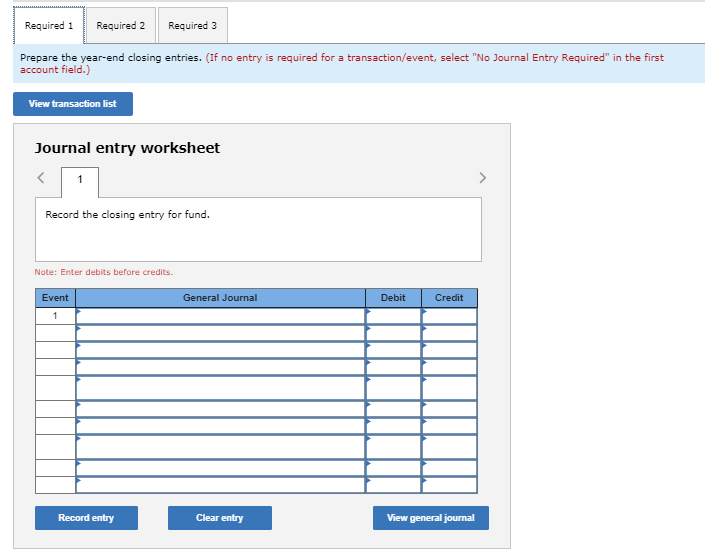Select third row General Journal account field
Image resolution: width=715 pixels, height=560 pixels.
tap(220, 350)
